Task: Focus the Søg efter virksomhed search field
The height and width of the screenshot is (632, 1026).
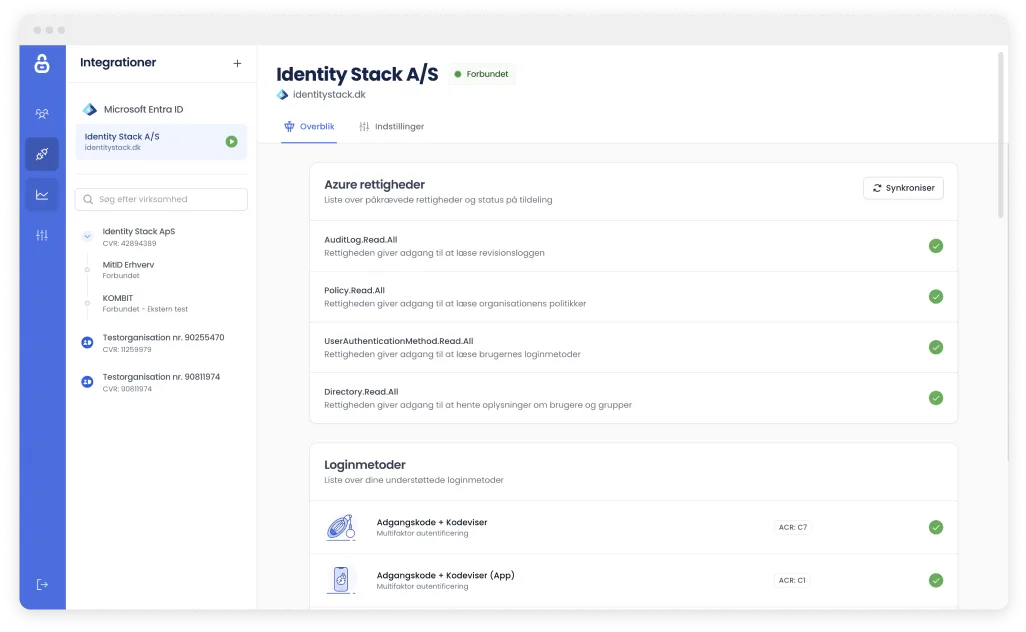Action: [x=161, y=200]
